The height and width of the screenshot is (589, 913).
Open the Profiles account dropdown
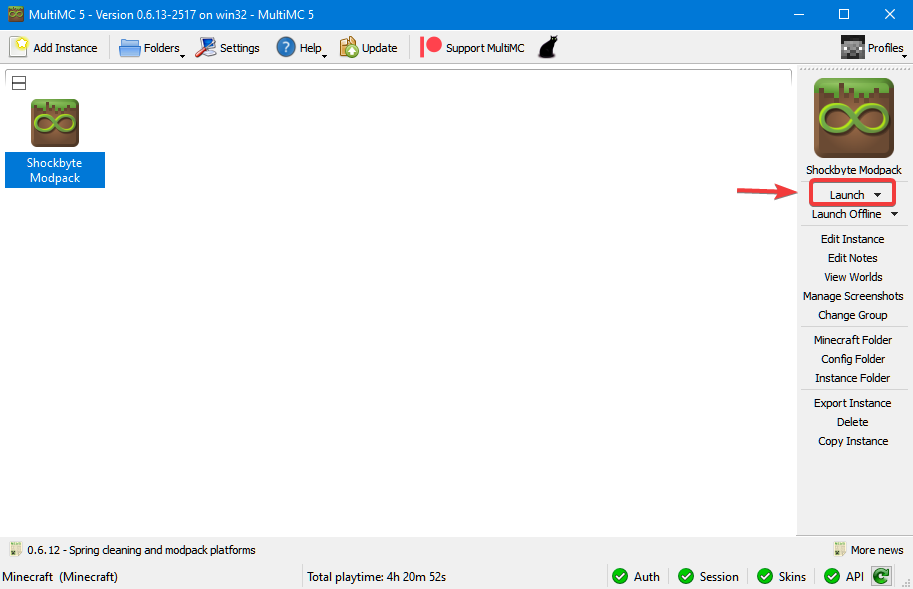(x=873, y=48)
